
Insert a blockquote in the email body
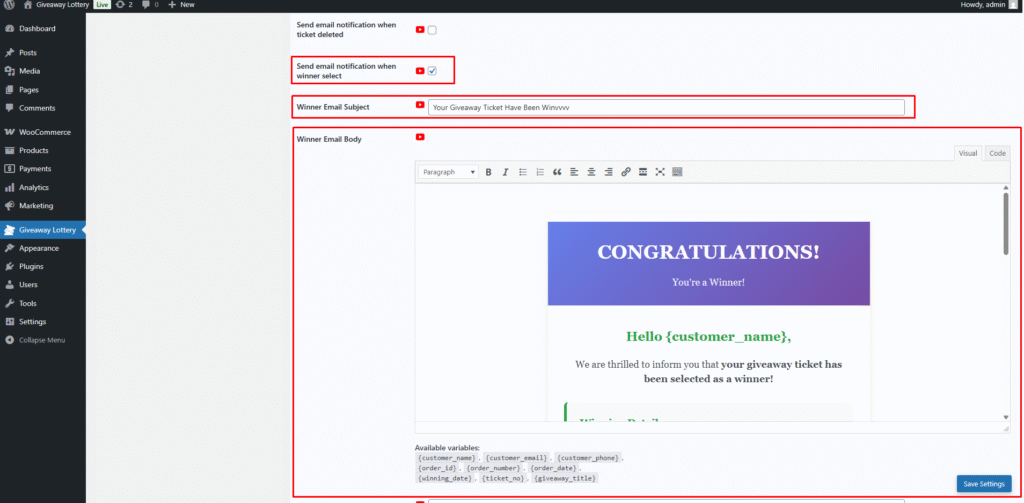557,172
